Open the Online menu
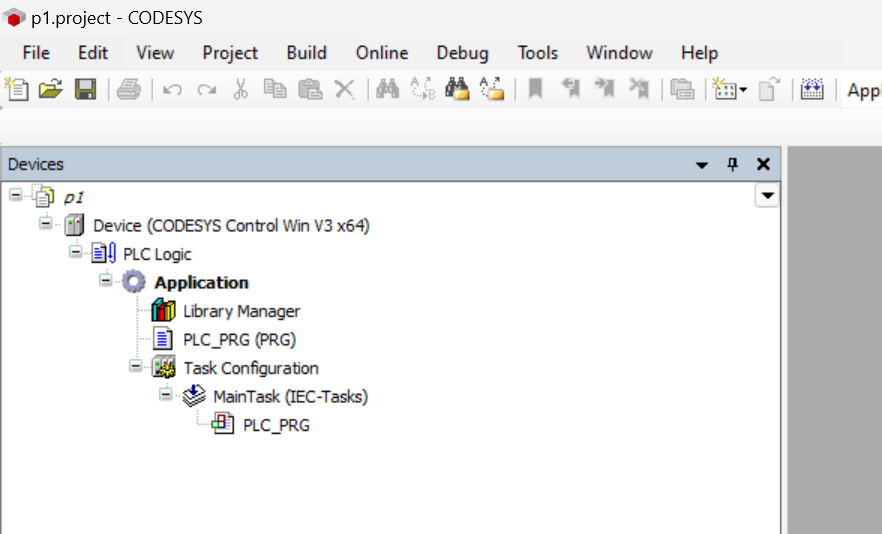The height and width of the screenshot is (534, 882). pos(382,53)
